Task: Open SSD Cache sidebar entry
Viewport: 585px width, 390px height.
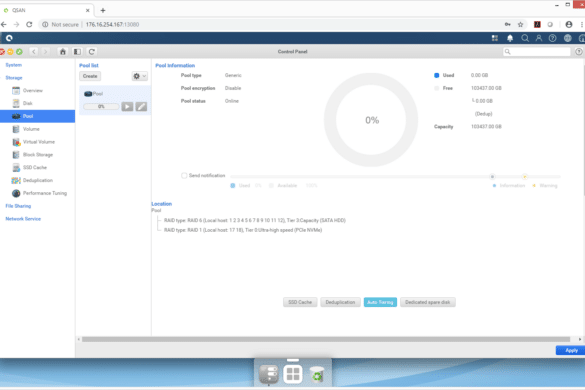Action: (x=35, y=167)
